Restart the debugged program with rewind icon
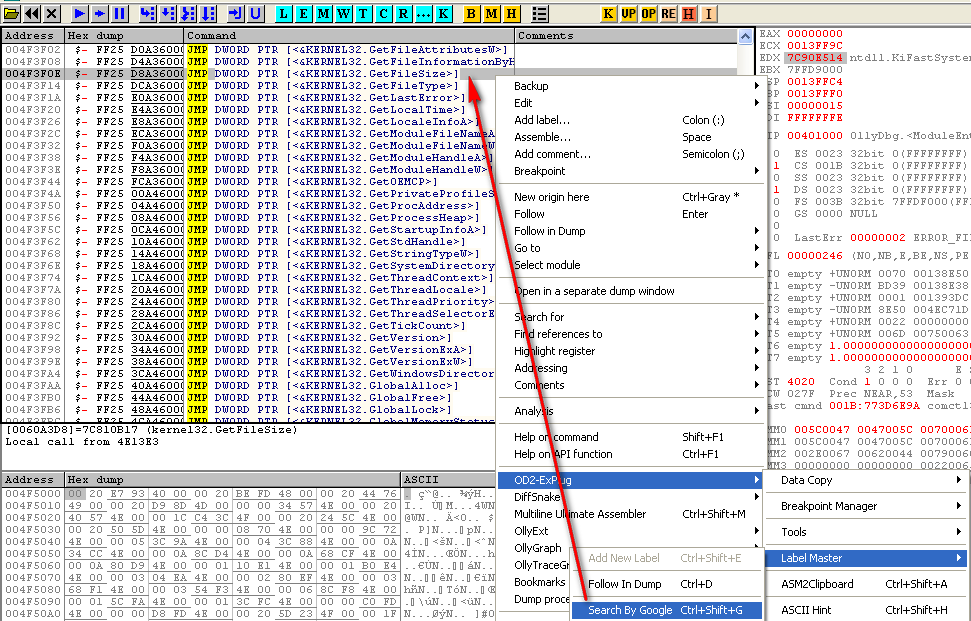Image resolution: width=971 pixels, height=621 pixels. pyautogui.click(x=32, y=13)
